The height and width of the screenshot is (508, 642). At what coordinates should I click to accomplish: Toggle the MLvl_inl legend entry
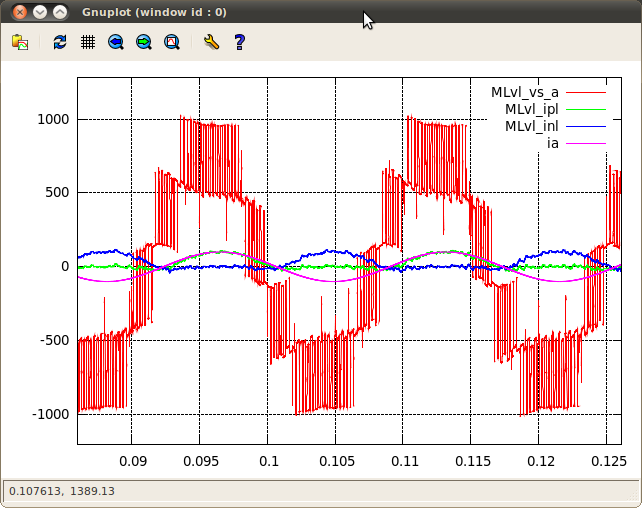pyautogui.click(x=531, y=126)
